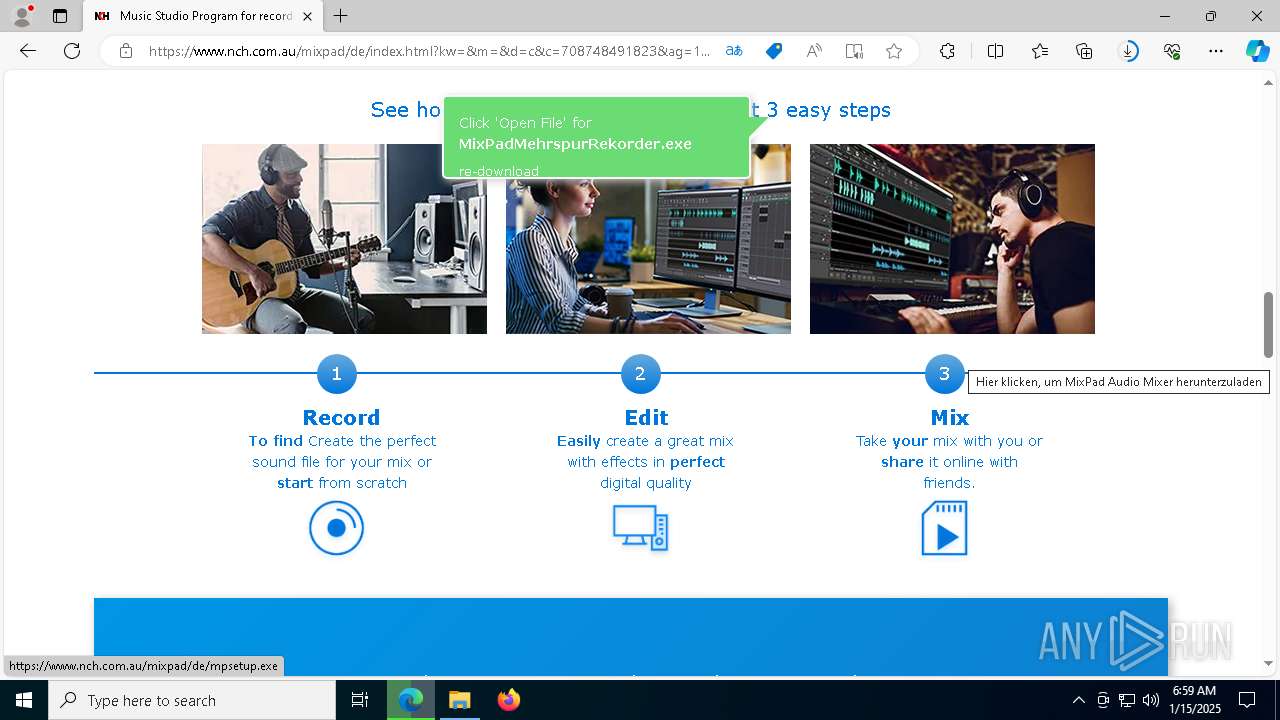Click the circular record icon
The image size is (1280, 720).
pos(336,528)
